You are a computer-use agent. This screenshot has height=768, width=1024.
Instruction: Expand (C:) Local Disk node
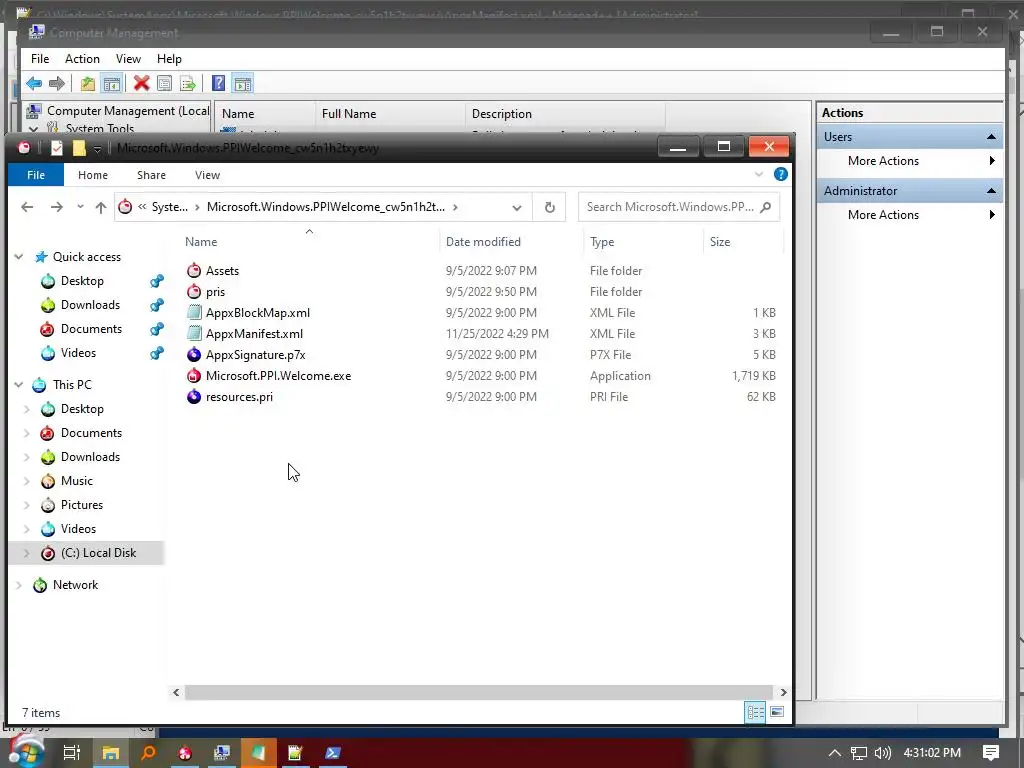click(x=27, y=553)
